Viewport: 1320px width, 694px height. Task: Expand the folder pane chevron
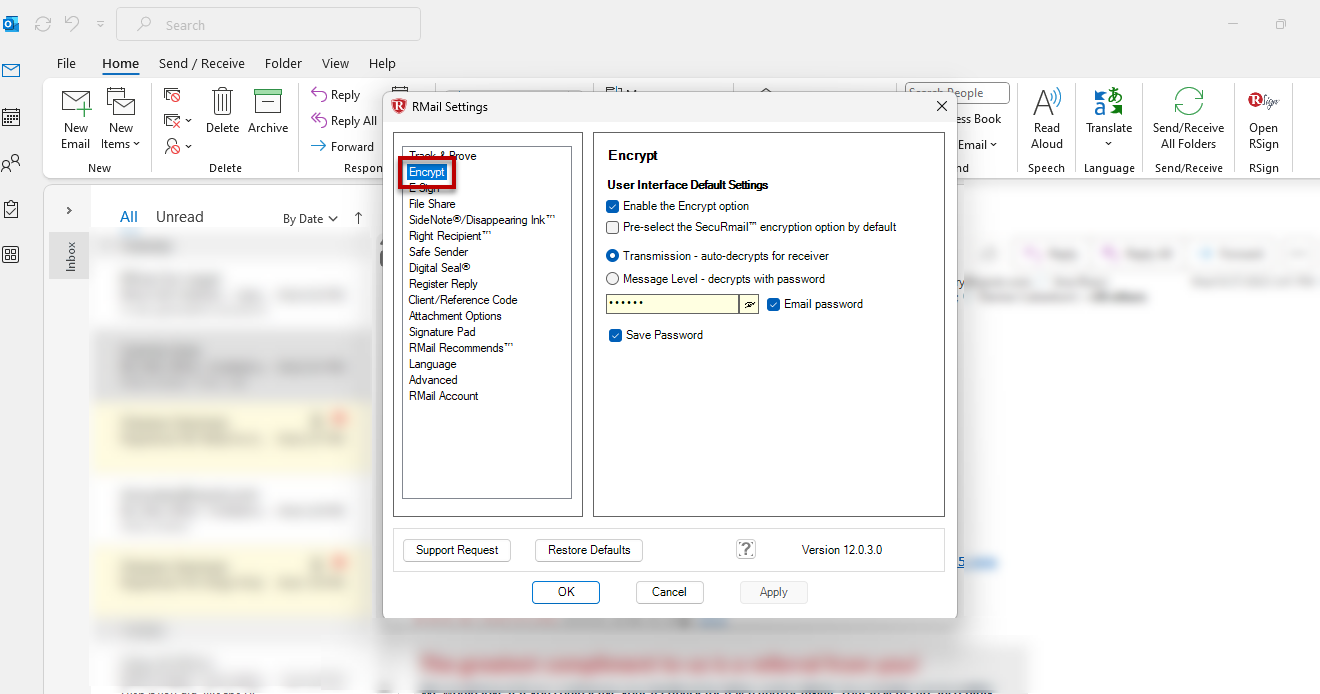69,210
